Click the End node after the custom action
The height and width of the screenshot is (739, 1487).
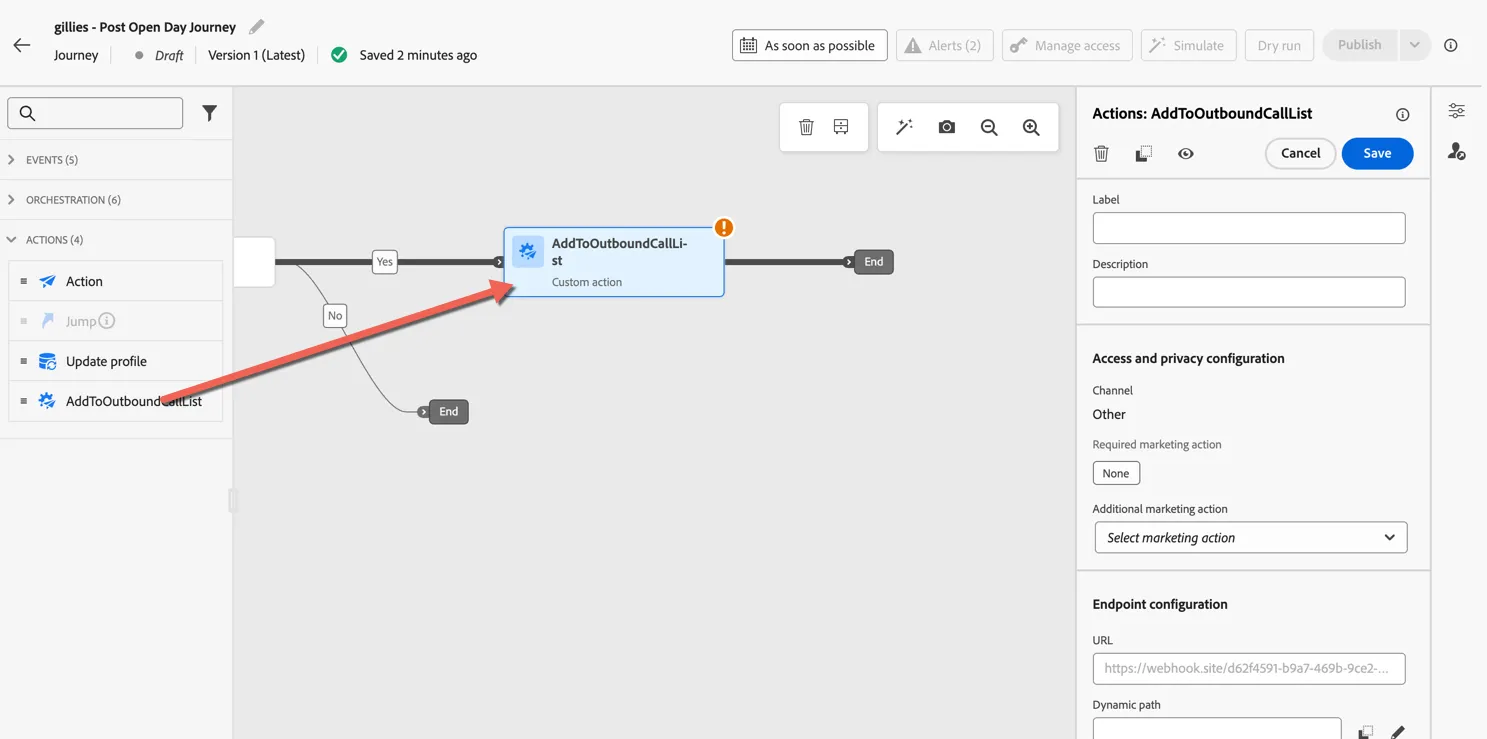point(873,262)
